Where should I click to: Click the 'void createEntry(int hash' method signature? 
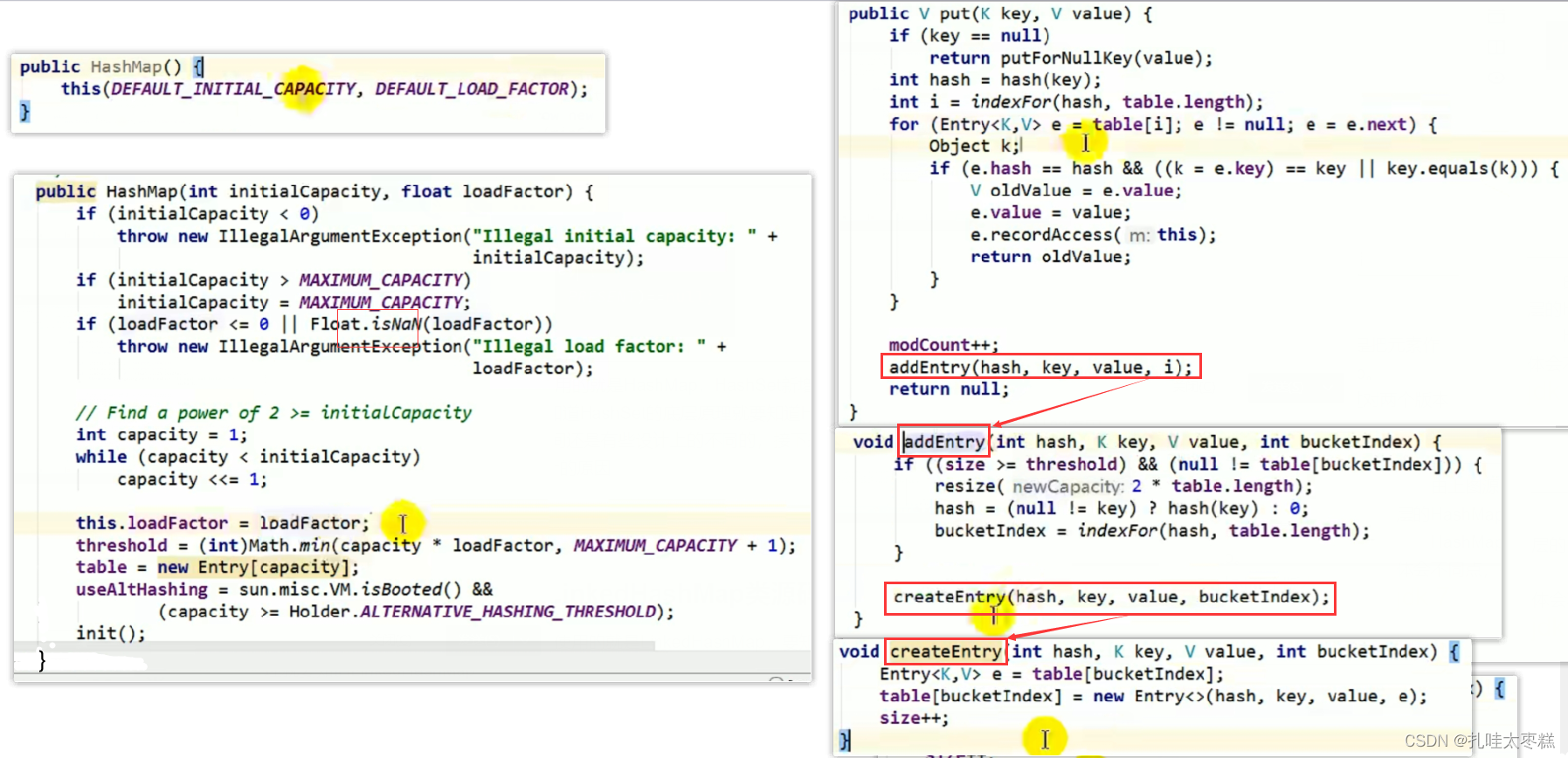(x=1149, y=651)
